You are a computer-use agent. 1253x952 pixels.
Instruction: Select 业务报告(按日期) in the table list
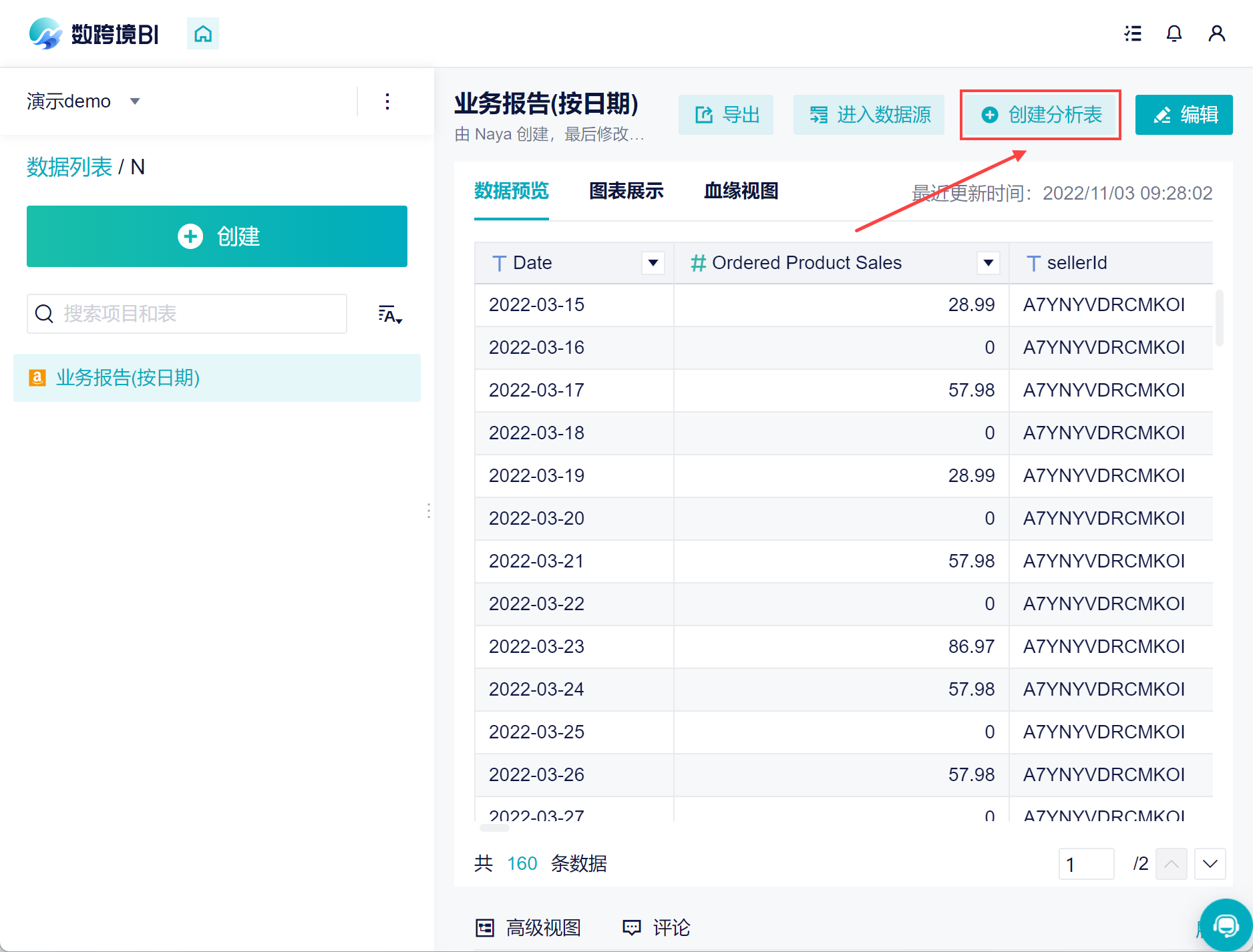click(x=217, y=378)
